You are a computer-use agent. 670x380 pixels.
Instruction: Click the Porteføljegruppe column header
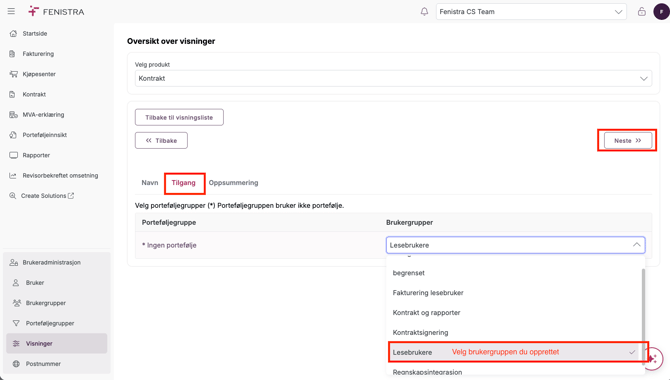coord(169,222)
